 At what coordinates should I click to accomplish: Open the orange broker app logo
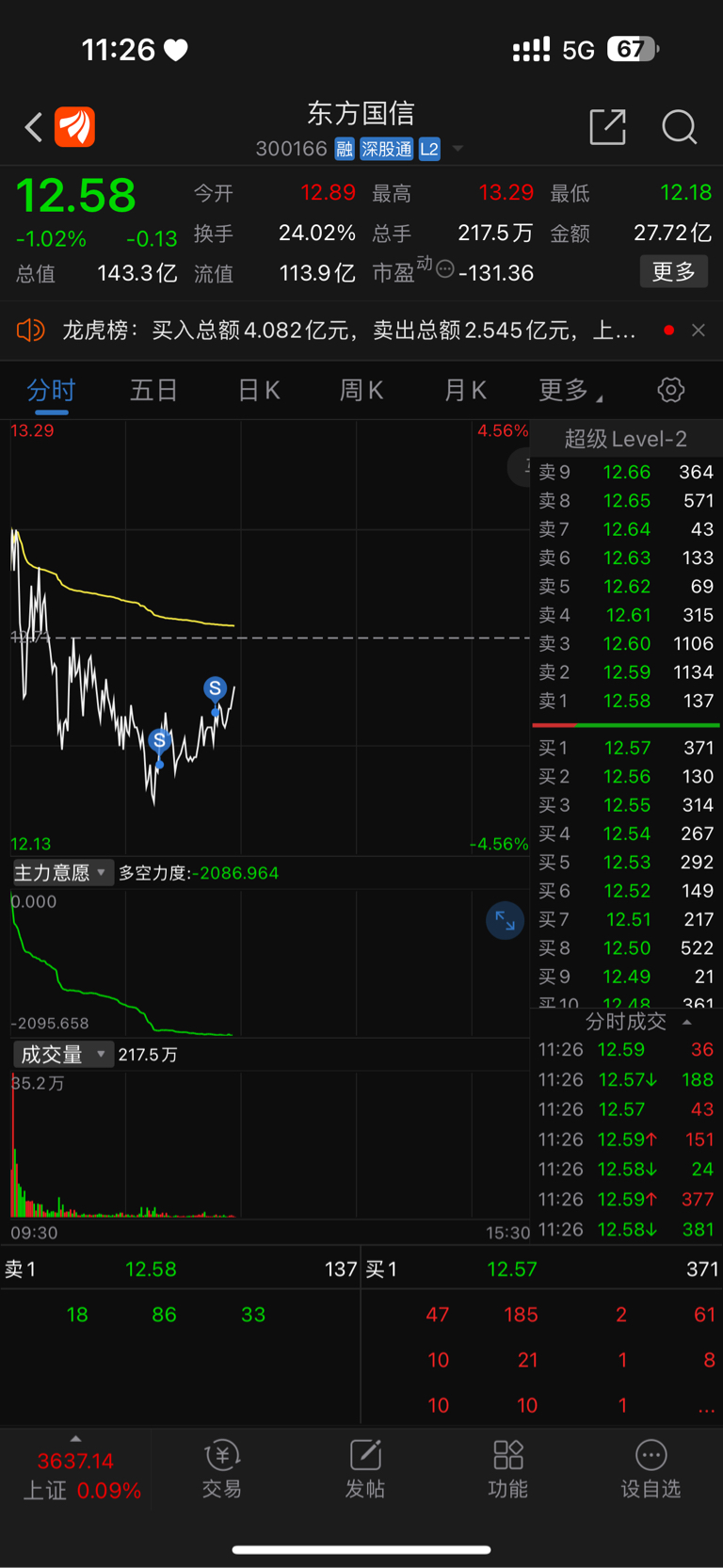(74, 127)
